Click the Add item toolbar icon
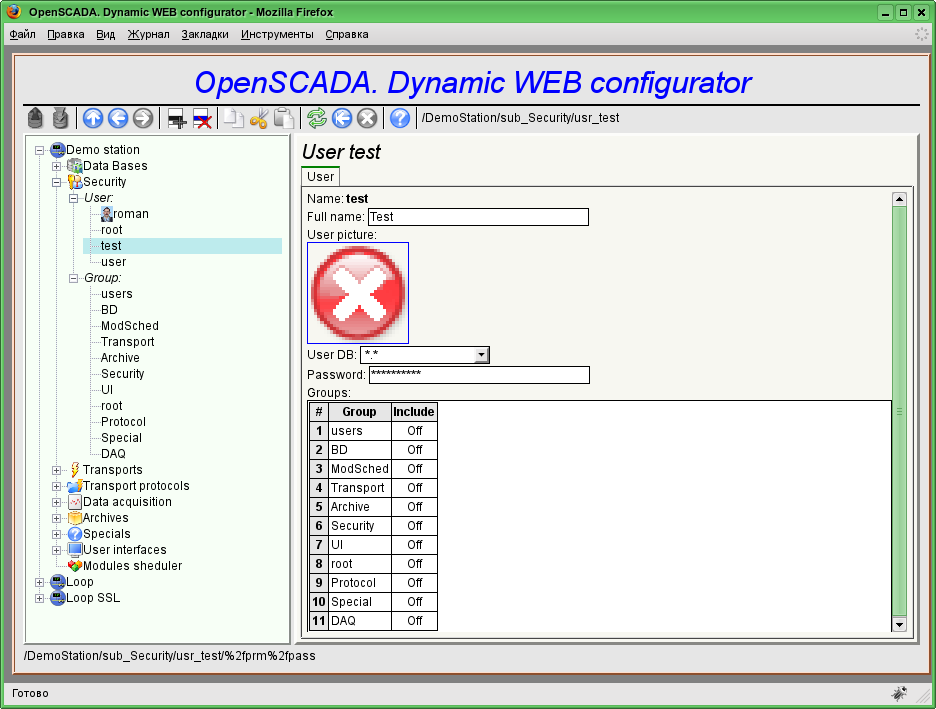The image size is (936, 709). [177, 118]
